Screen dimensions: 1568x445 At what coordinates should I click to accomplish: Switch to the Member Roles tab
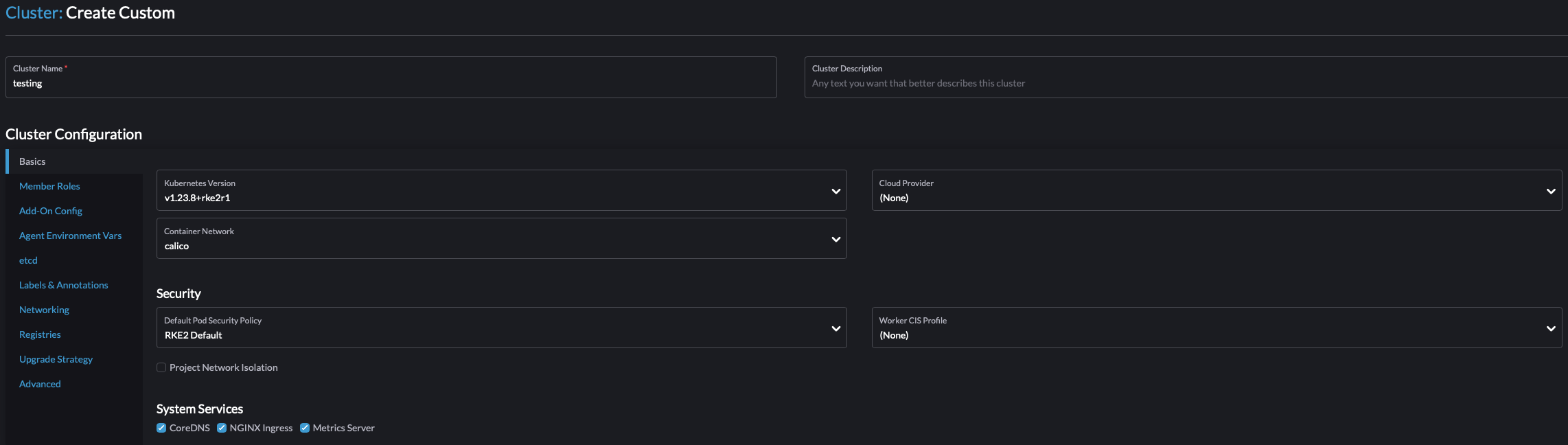click(49, 186)
